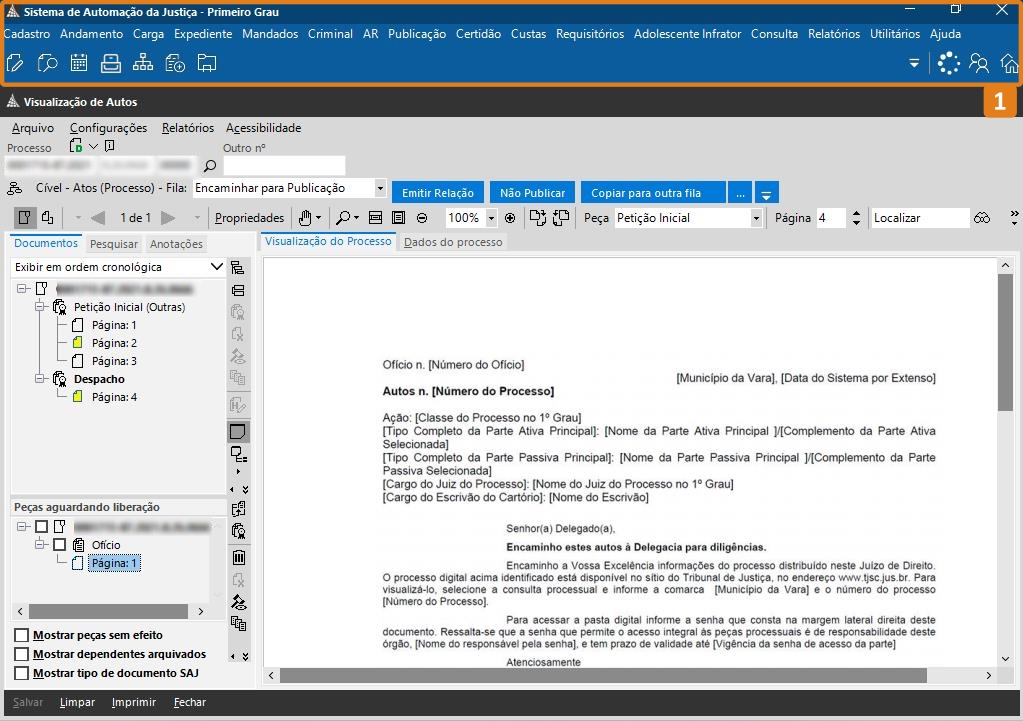Check the Ofício checkbox in pending pieces
The width and height of the screenshot is (1023, 721).
click(x=59, y=544)
